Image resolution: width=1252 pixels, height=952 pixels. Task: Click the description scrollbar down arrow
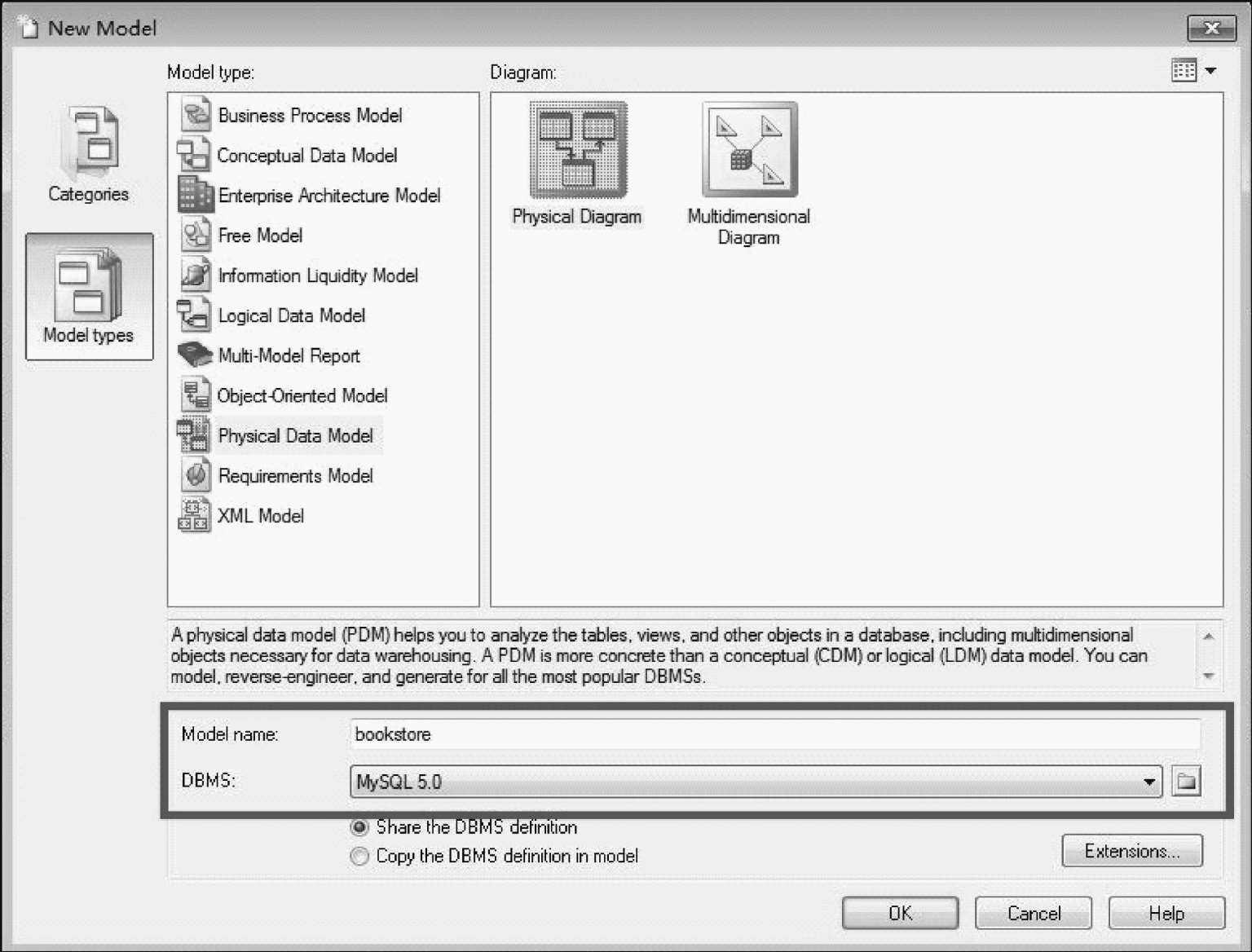(x=1208, y=676)
